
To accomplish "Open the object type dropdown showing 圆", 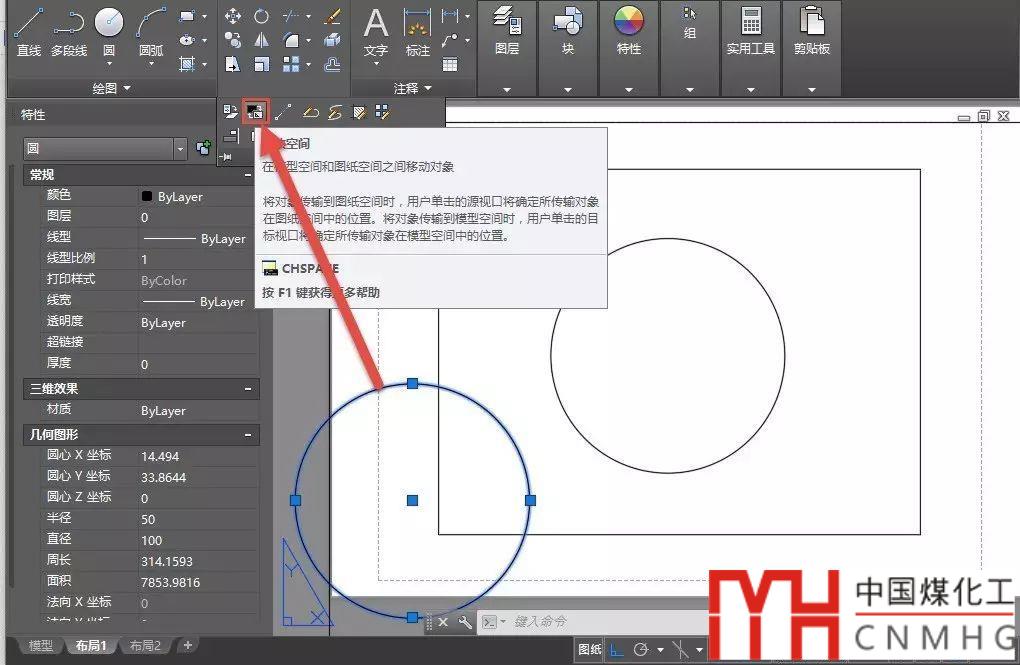I will coord(105,148).
